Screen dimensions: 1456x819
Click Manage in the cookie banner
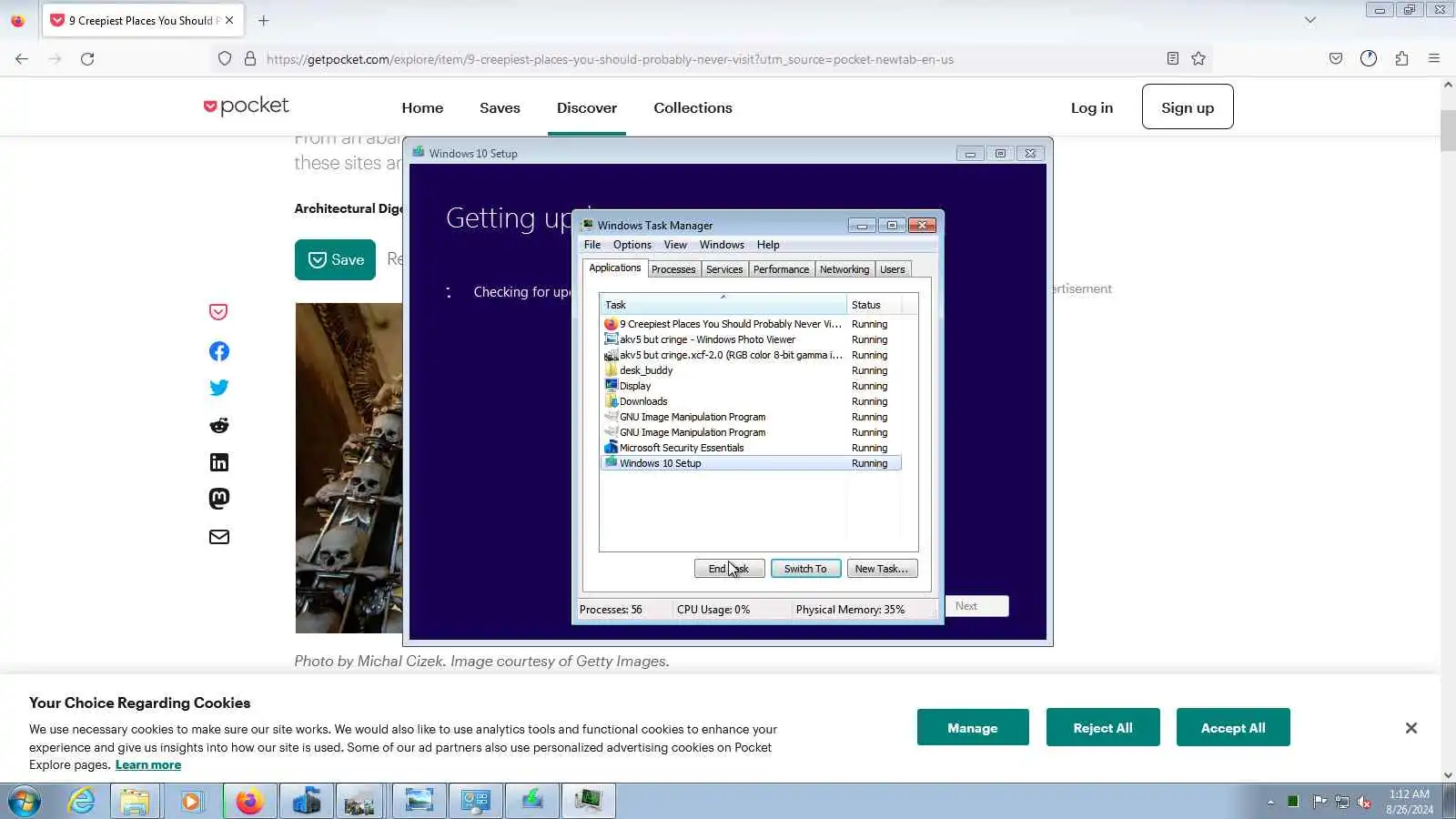pyautogui.click(x=973, y=727)
